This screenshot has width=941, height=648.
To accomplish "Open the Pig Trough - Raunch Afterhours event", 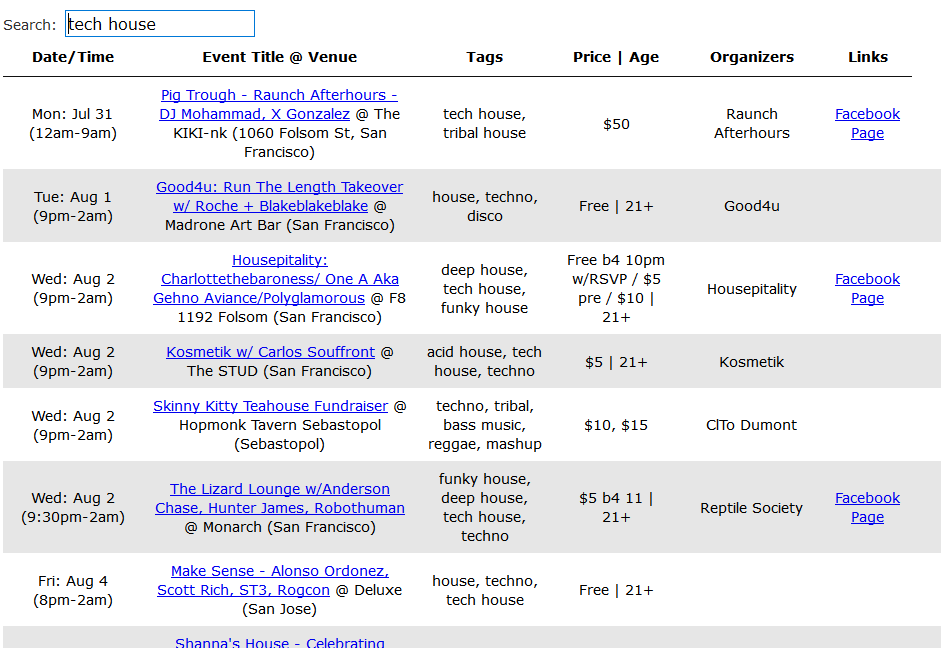I will pyautogui.click(x=279, y=95).
